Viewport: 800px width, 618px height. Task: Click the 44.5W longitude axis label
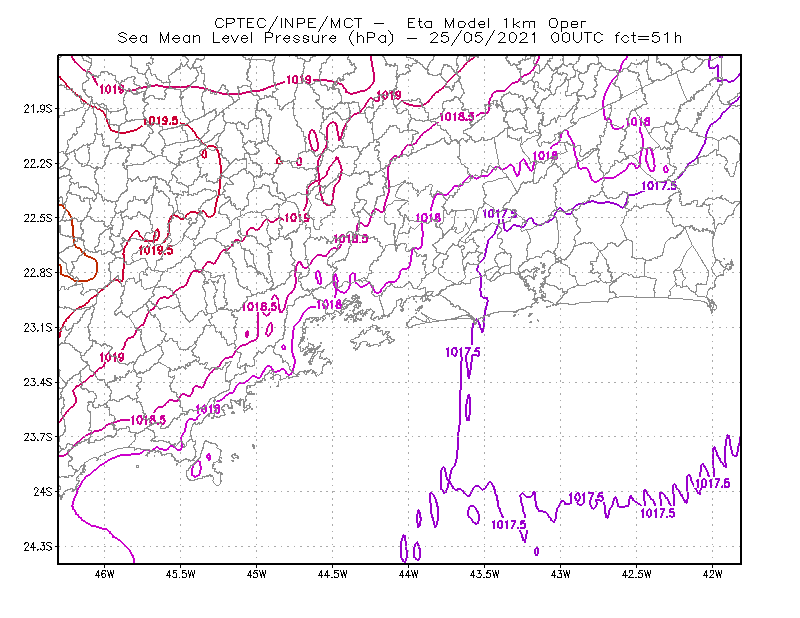333,574
